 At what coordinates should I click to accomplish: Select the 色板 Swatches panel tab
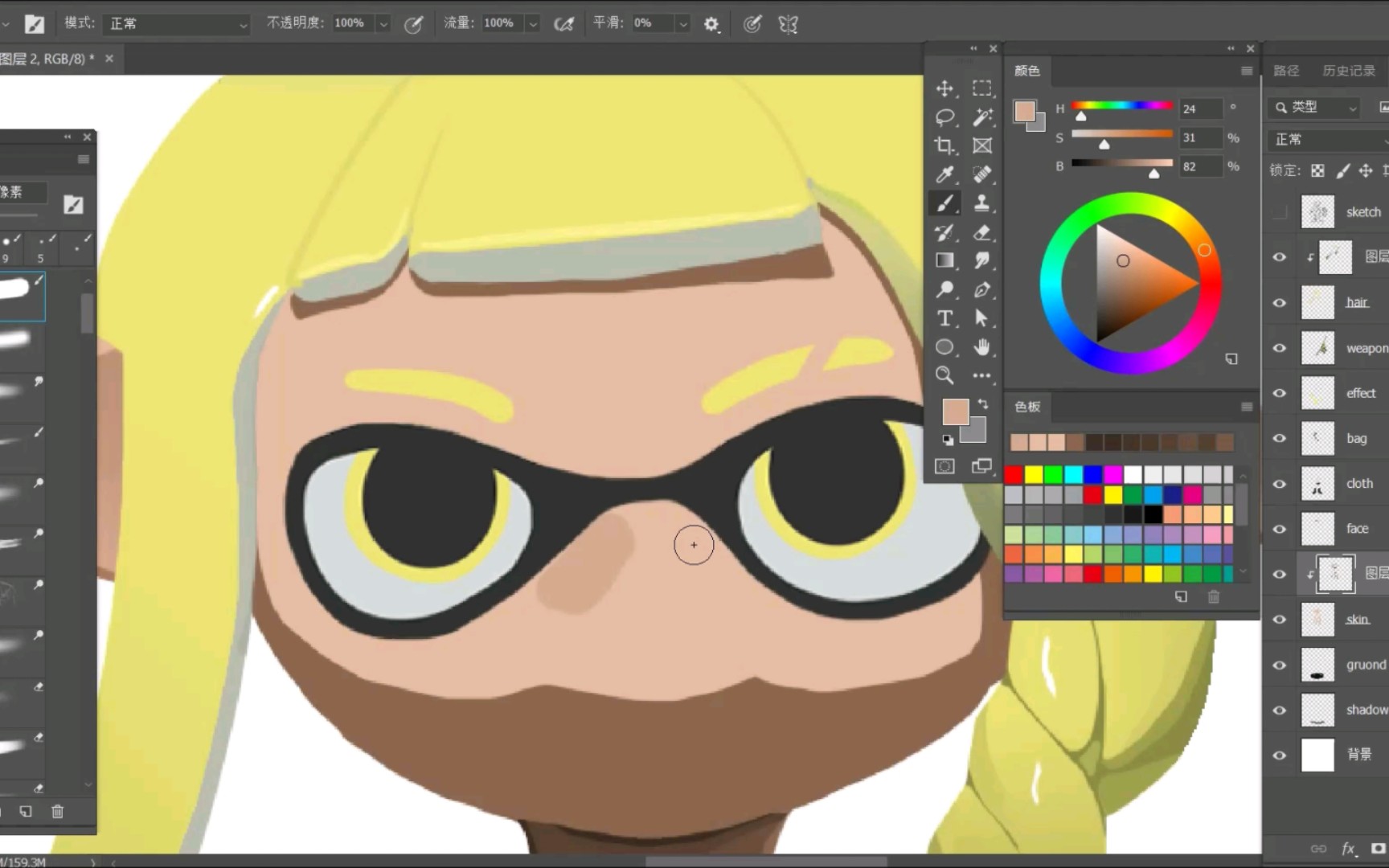pyautogui.click(x=1027, y=407)
